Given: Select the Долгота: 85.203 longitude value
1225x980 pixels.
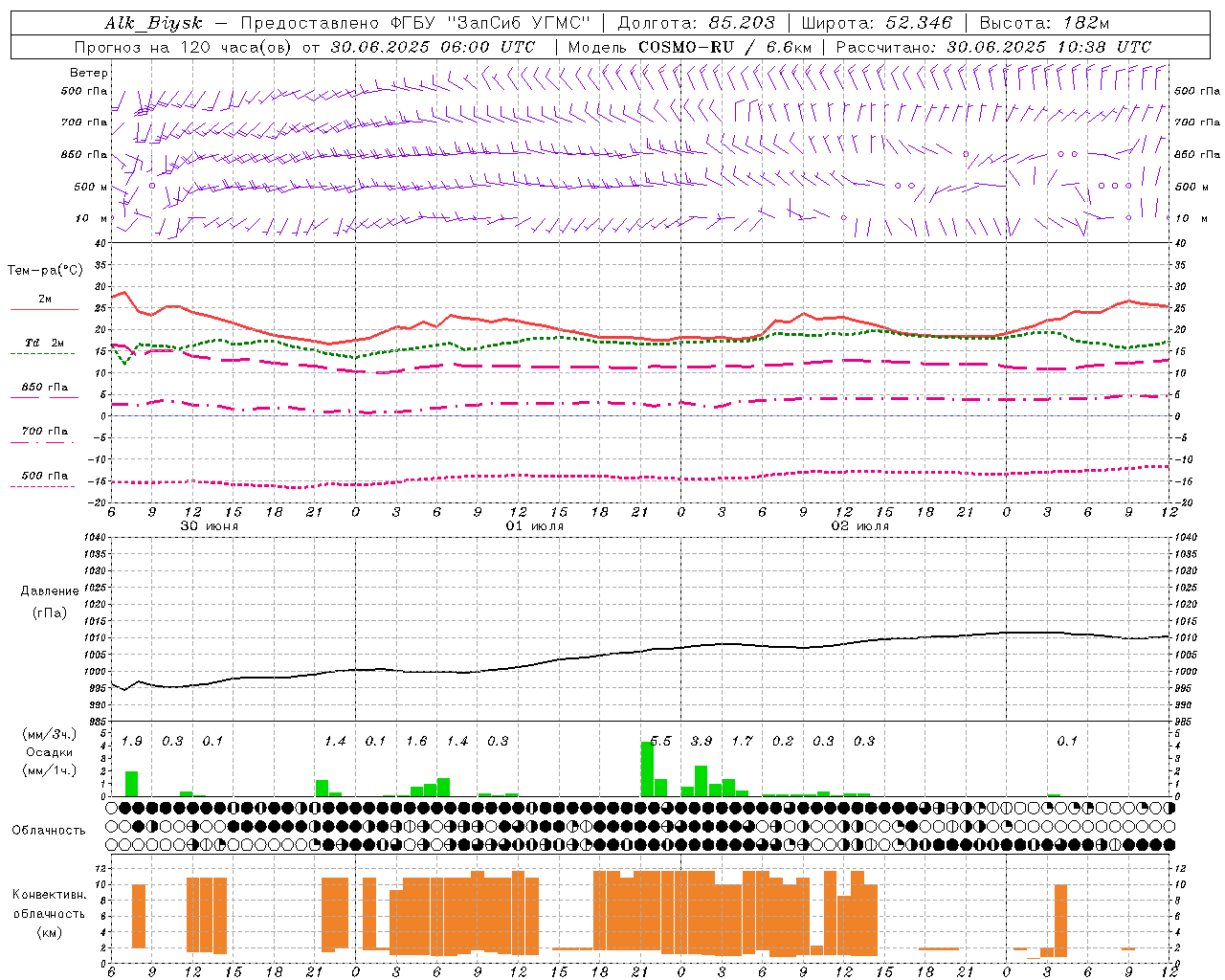Looking at the screenshot, I should point(696,24).
